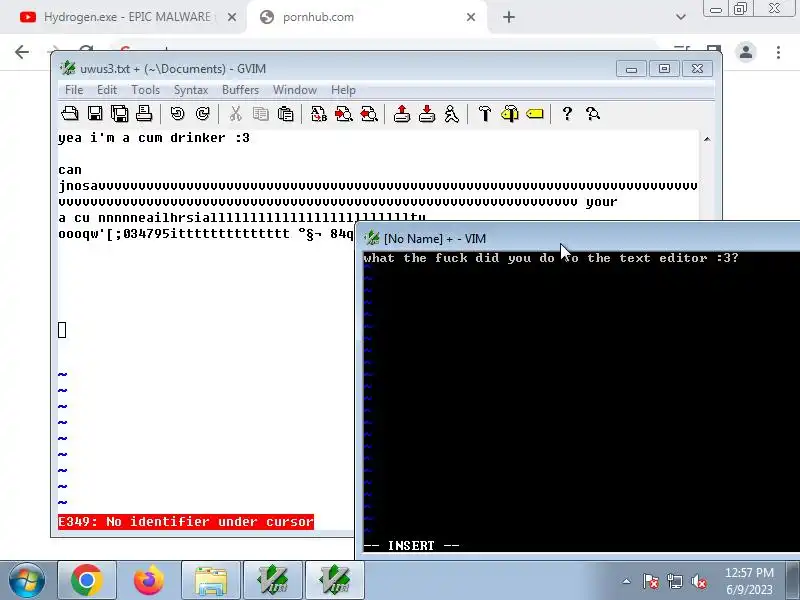Open Syntax menu in GVIM
800x600 pixels.
(x=191, y=90)
